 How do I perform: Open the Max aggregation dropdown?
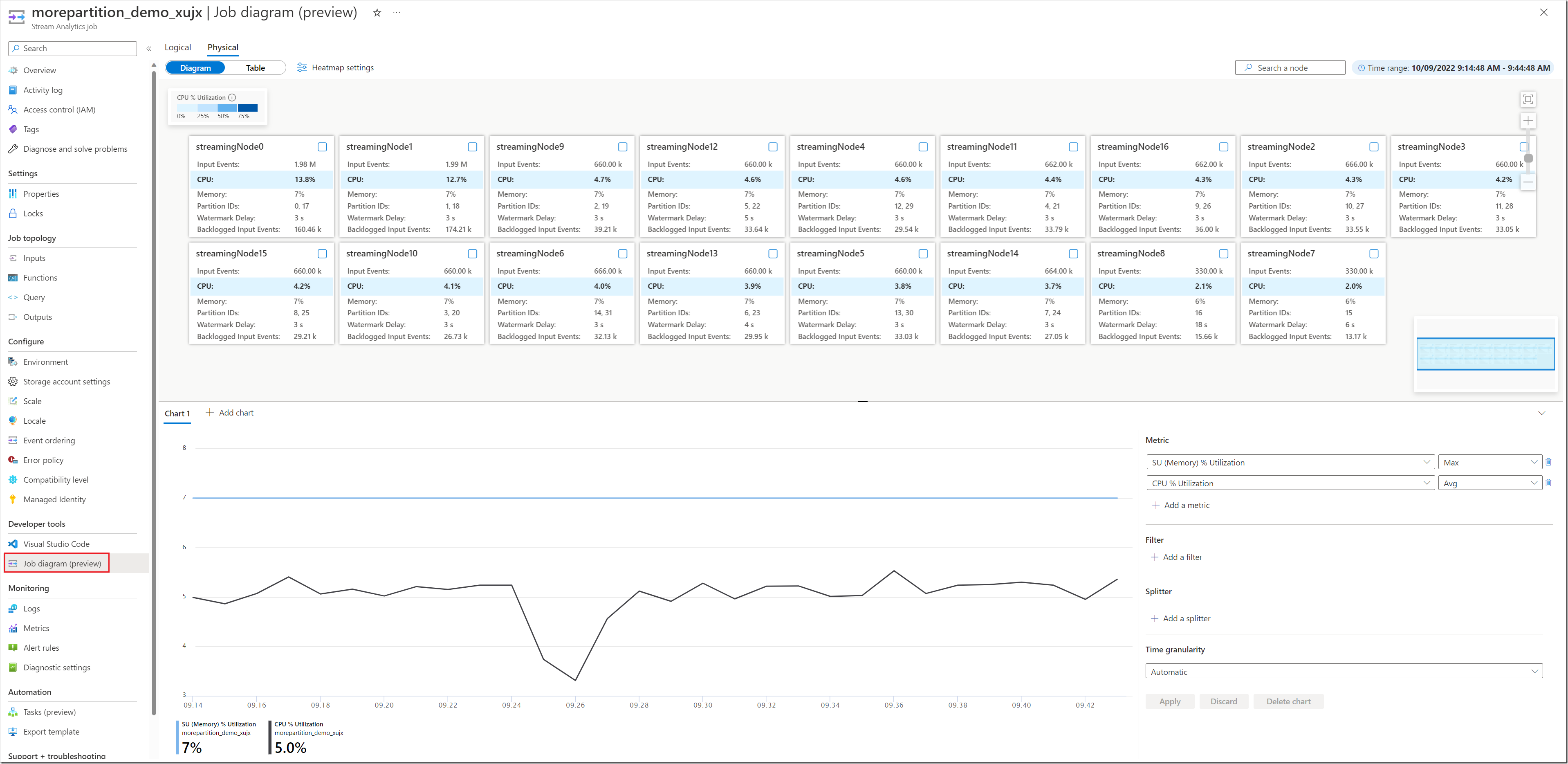(1490, 462)
